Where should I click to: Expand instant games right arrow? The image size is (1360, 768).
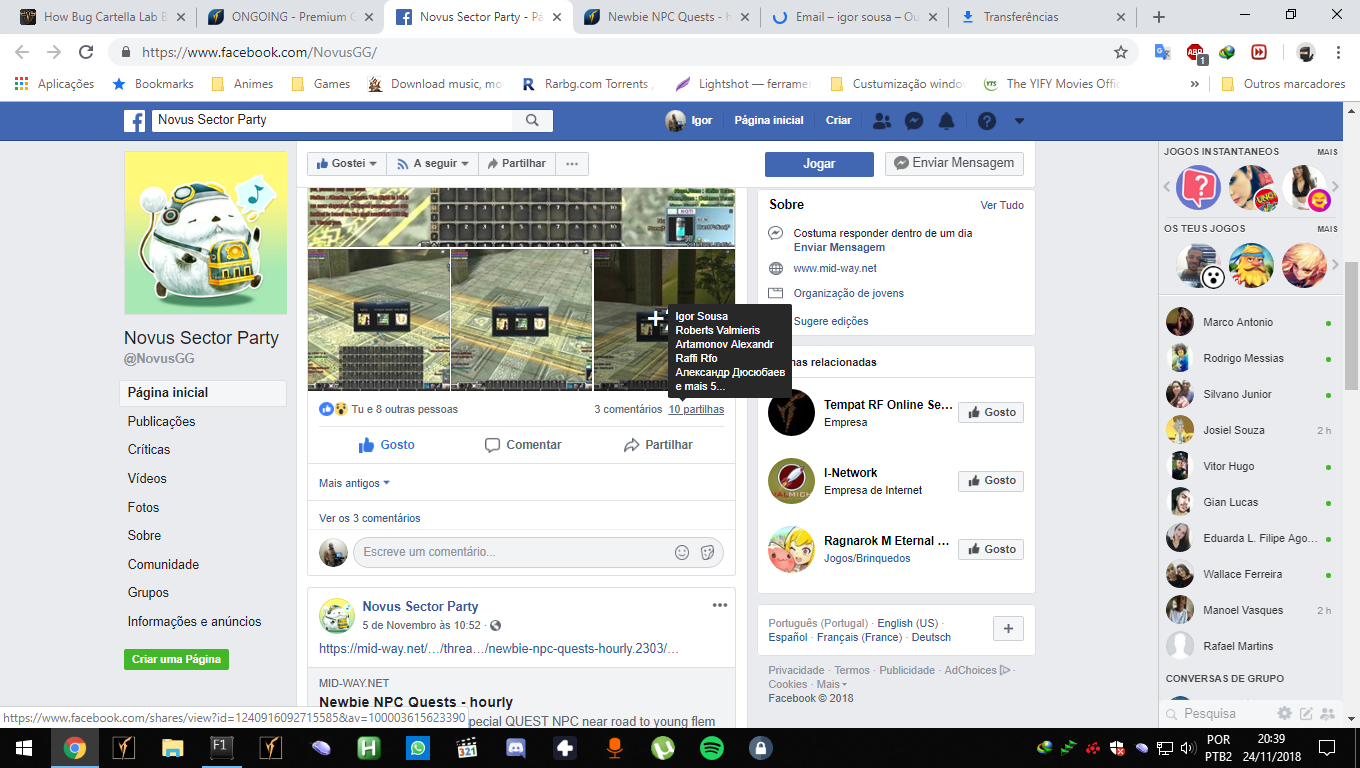1335,188
